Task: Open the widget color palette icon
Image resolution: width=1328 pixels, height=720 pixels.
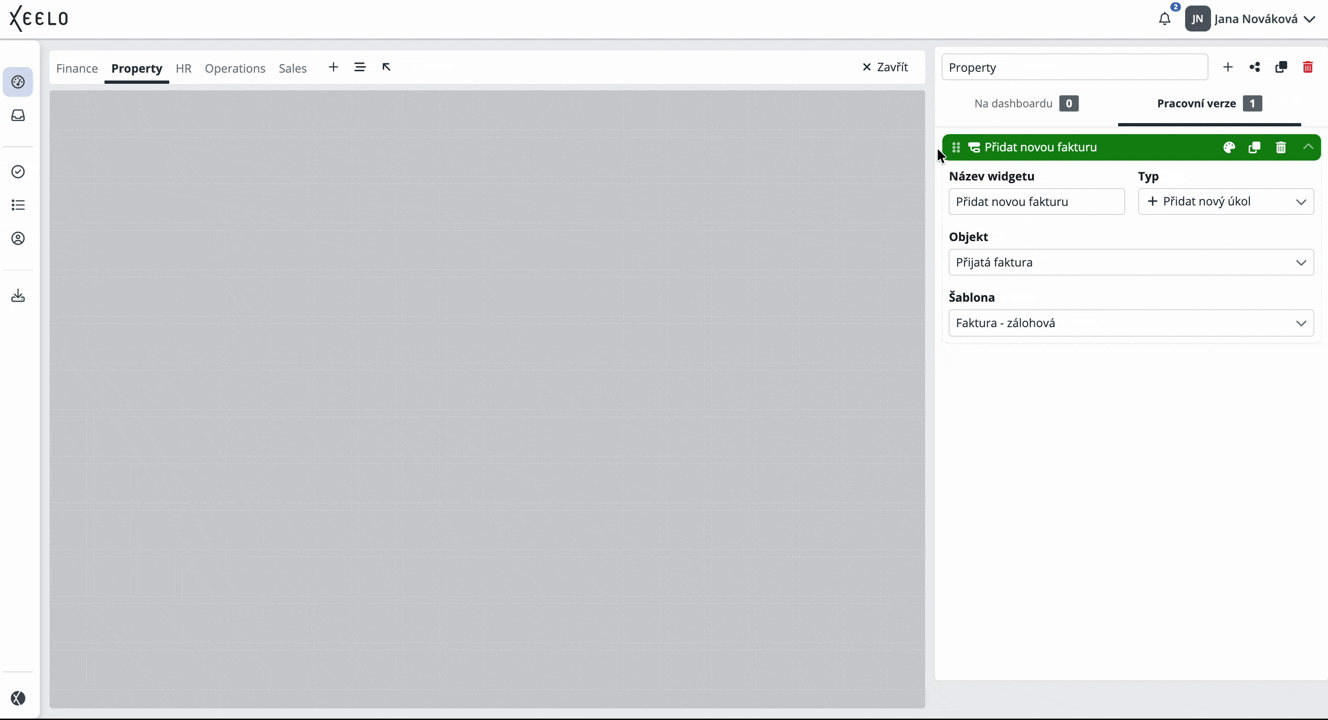Action: (1229, 147)
